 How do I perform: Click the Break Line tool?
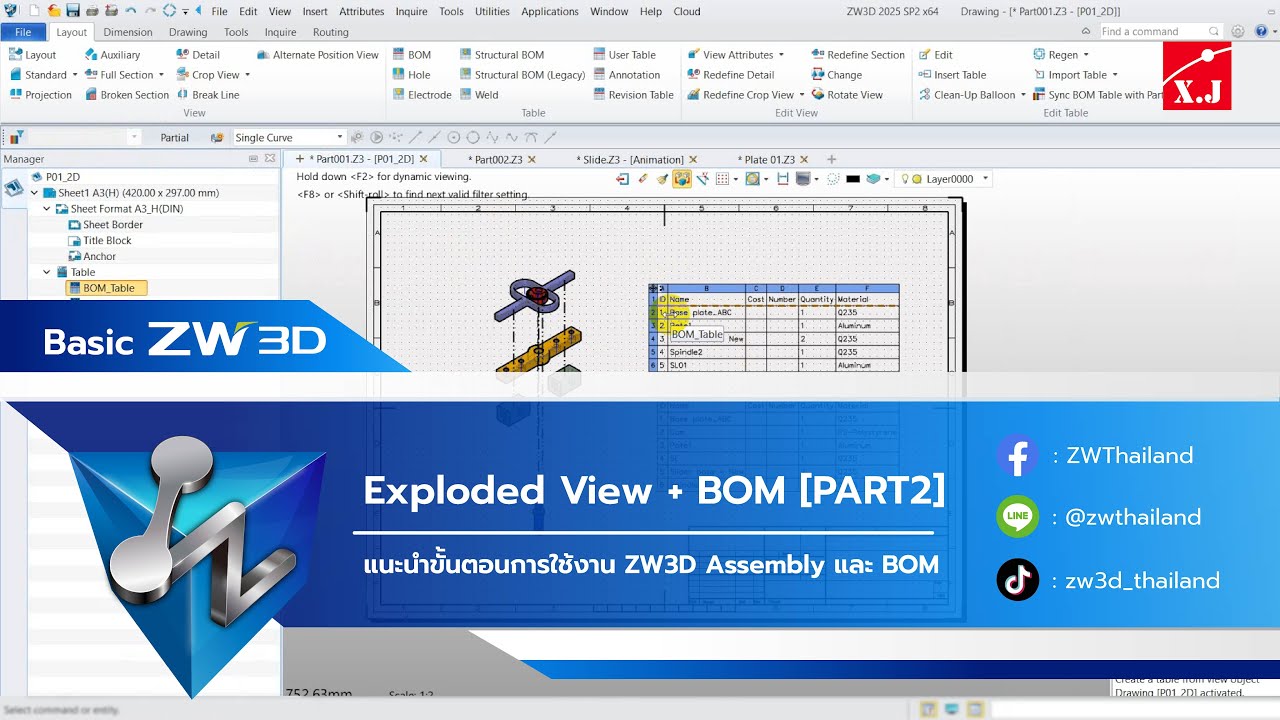pyautogui.click(x=208, y=95)
